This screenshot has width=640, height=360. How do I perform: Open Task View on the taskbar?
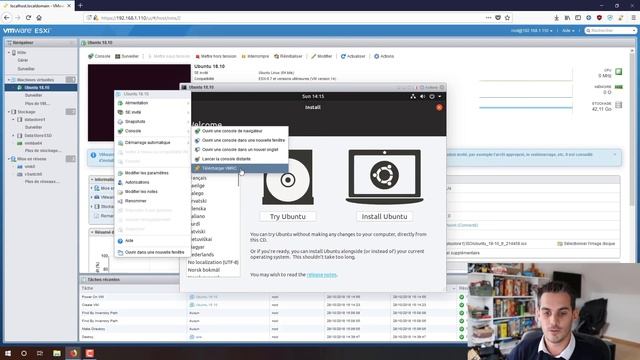[x=40, y=353]
